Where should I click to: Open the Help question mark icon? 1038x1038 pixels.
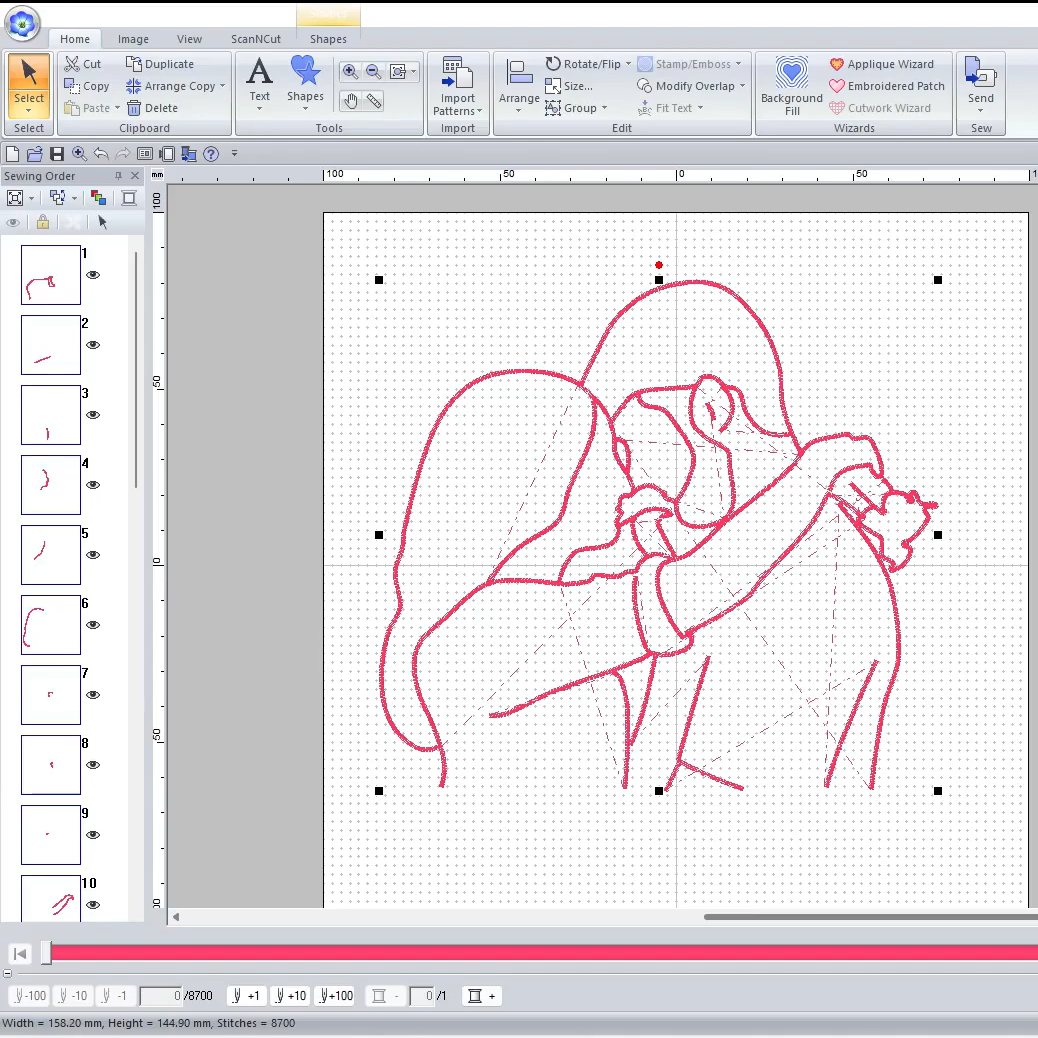(x=211, y=154)
